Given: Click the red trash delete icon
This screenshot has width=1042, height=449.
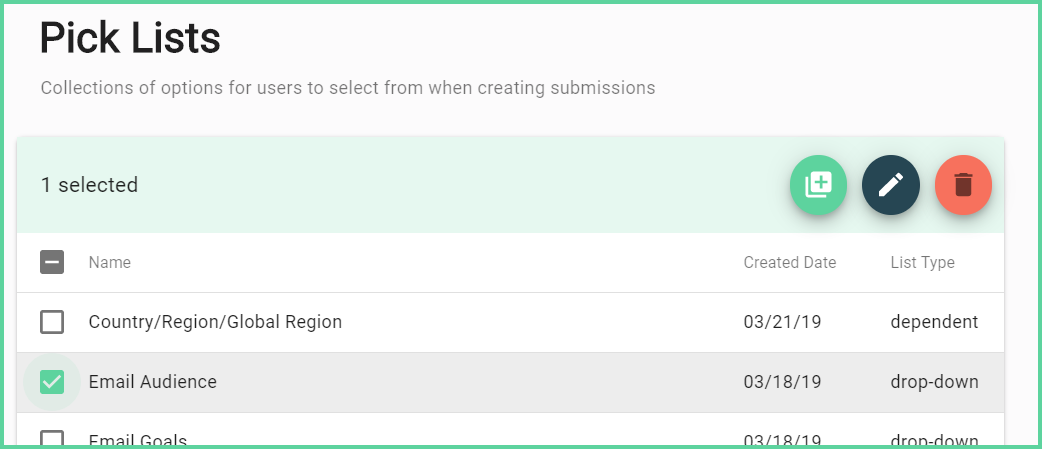Looking at the screenshot, I should tap(964, 185).
